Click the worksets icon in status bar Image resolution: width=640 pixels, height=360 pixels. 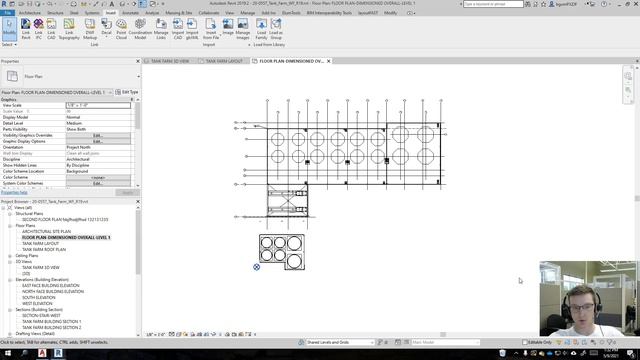click(301, 342)
